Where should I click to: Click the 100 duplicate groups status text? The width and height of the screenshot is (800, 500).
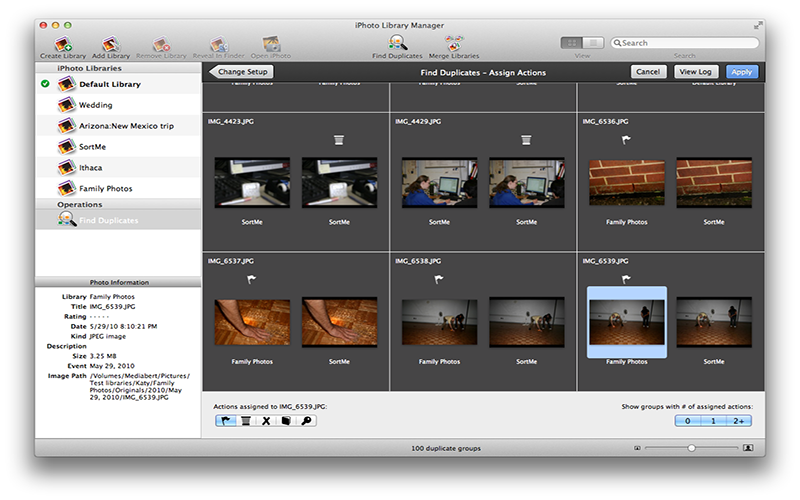pyautogui.click(x=446, y=448)
